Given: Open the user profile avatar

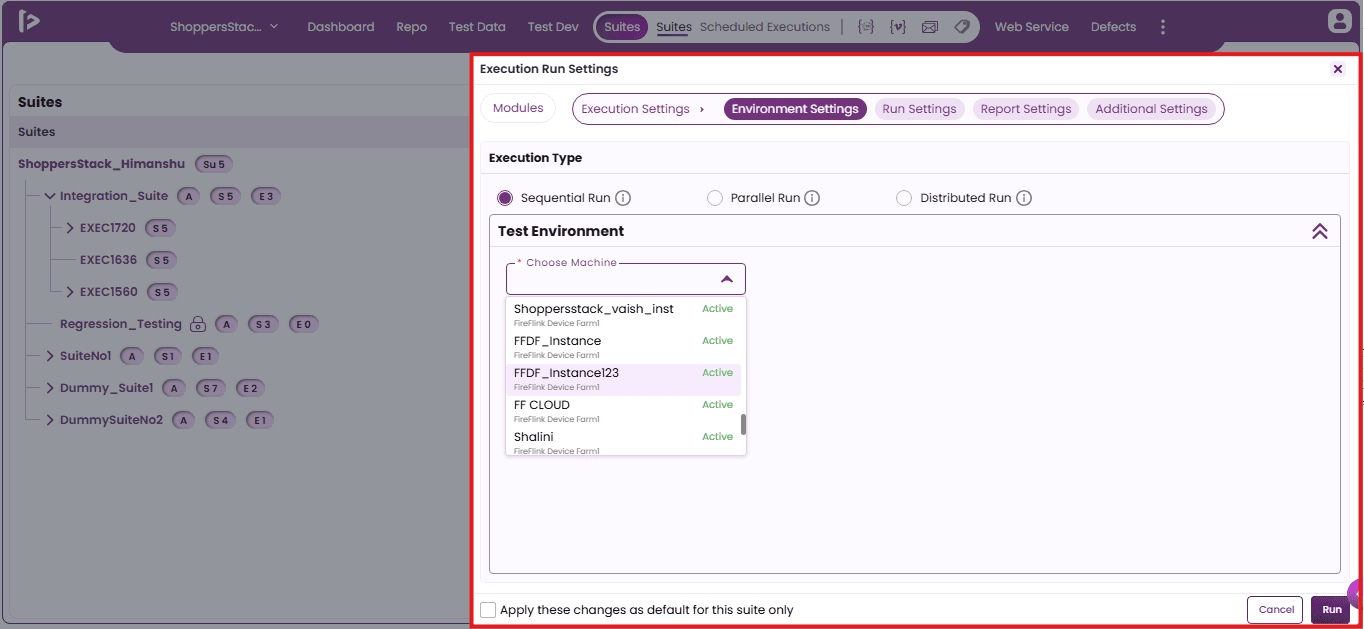Looking at the screenshot, I should point(1338,21).
